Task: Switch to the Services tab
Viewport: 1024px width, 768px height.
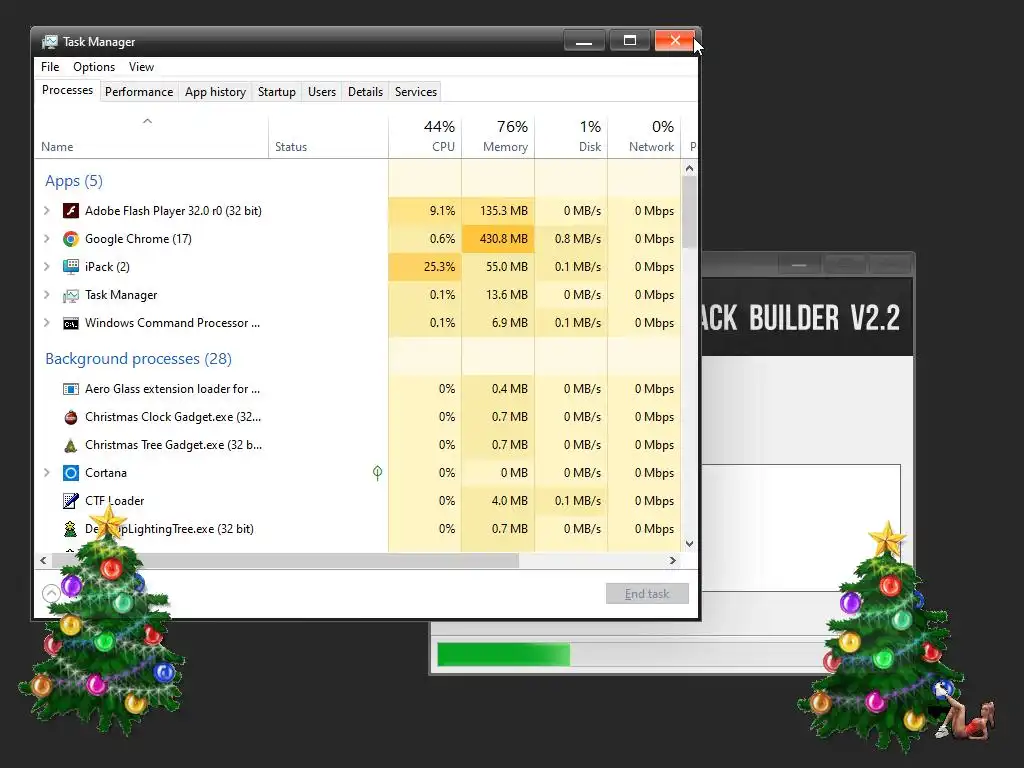Action: 416,91
